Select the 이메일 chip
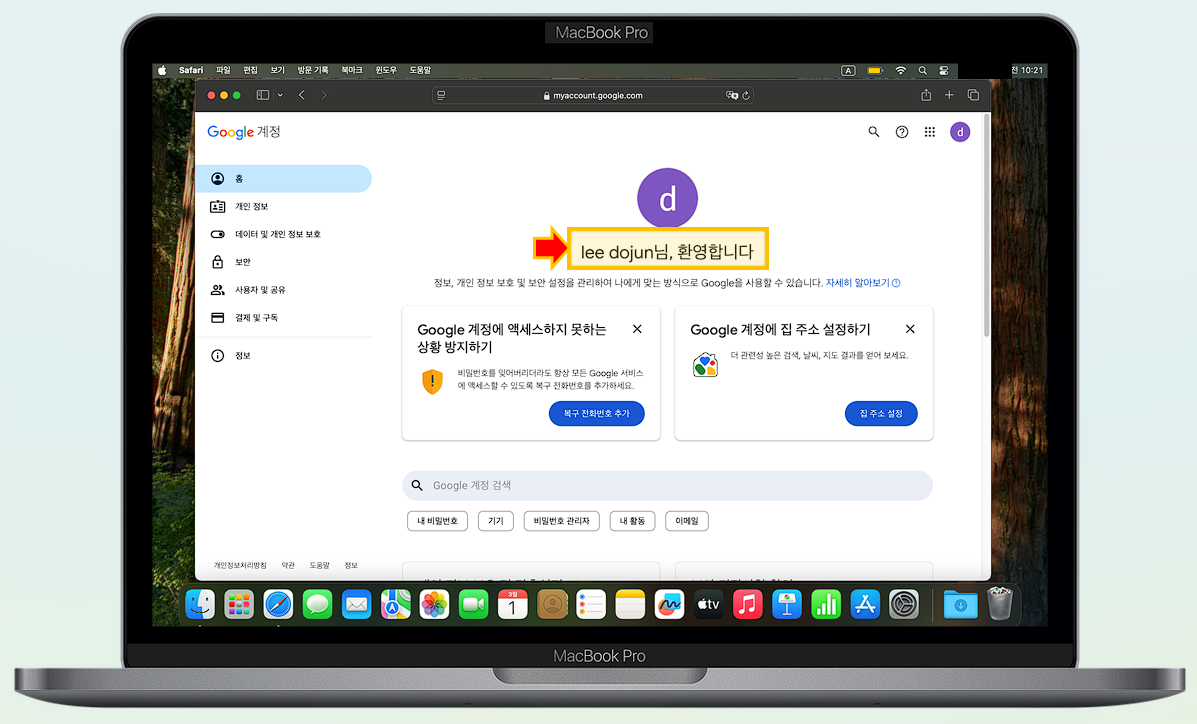 pos(686,521)
